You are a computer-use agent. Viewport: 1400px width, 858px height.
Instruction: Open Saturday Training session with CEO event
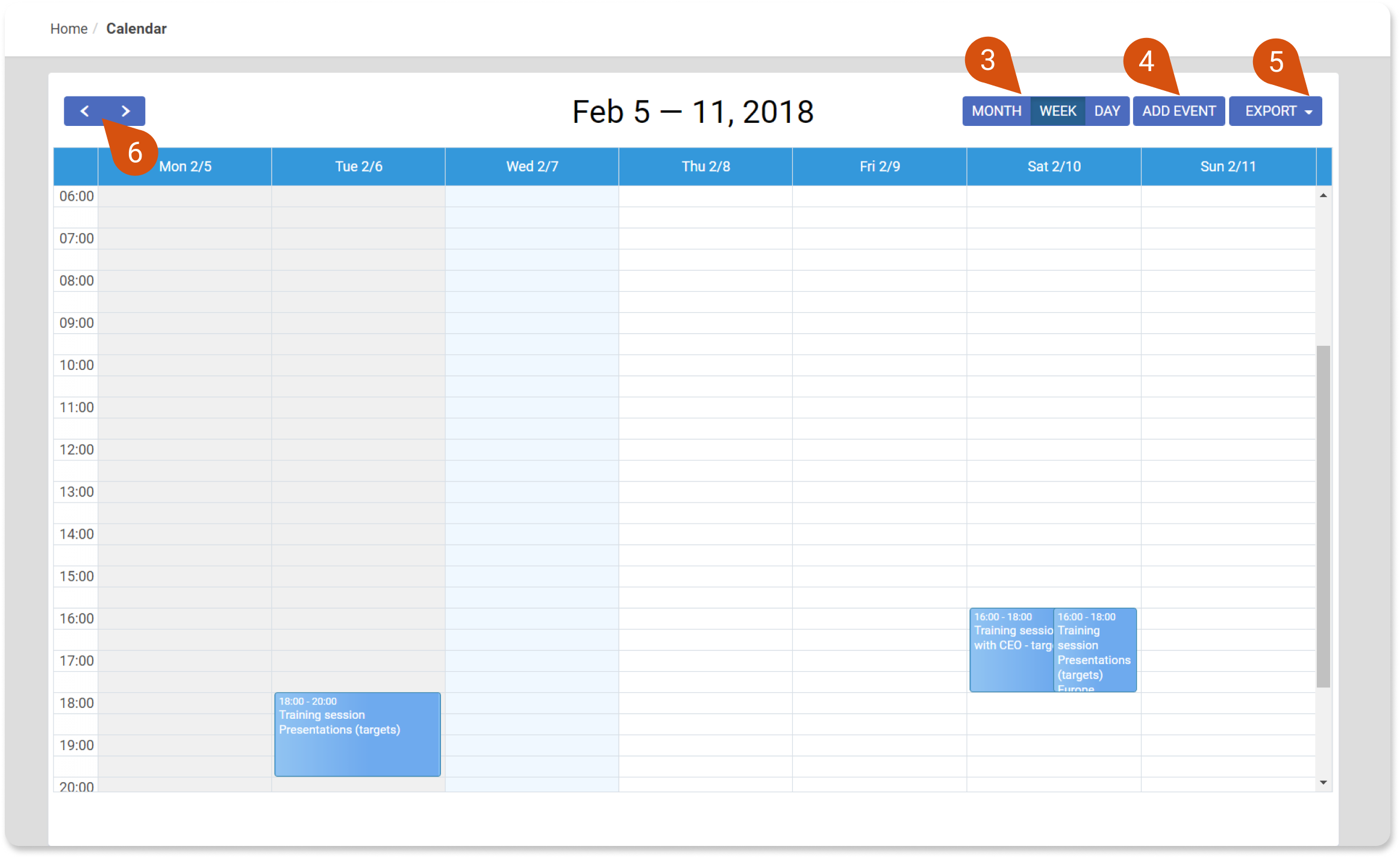(x=1011, y=650)
